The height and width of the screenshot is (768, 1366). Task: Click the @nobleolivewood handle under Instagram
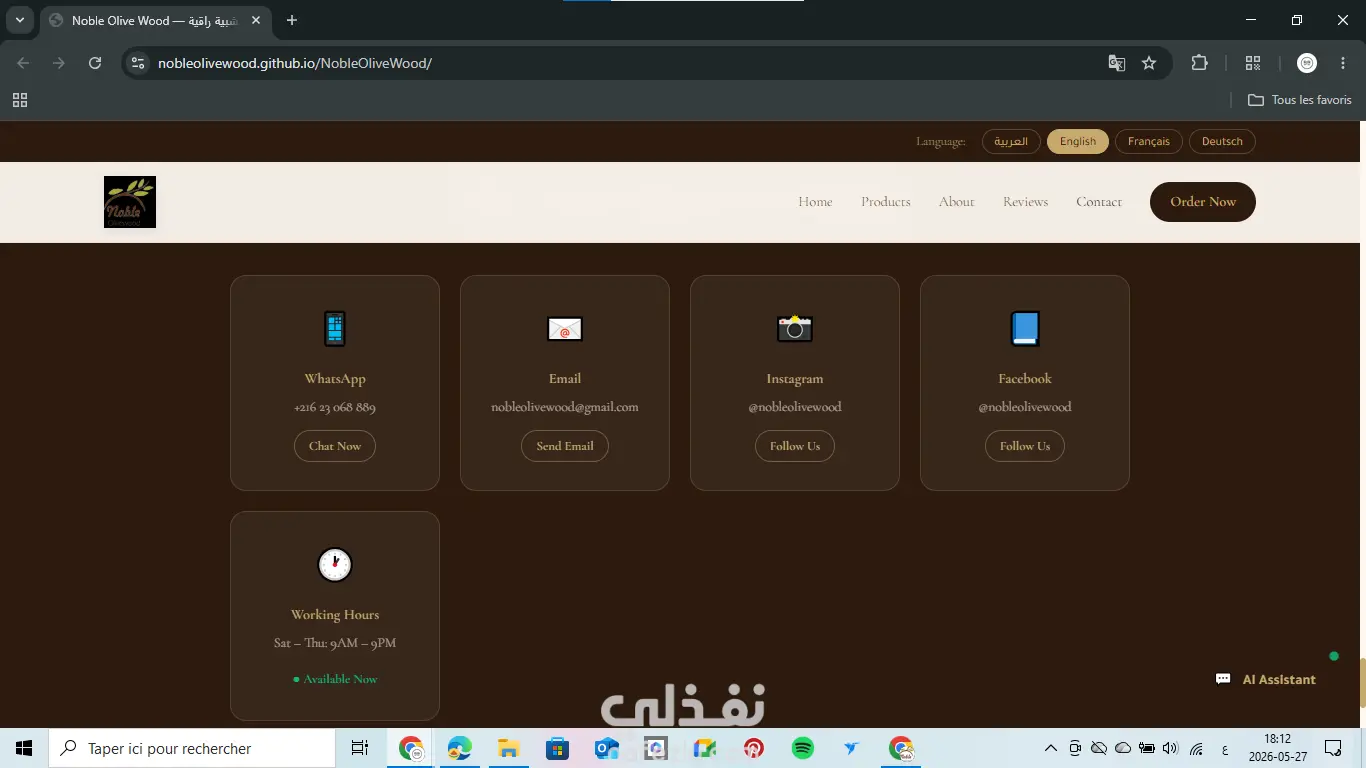coord(795,407)
